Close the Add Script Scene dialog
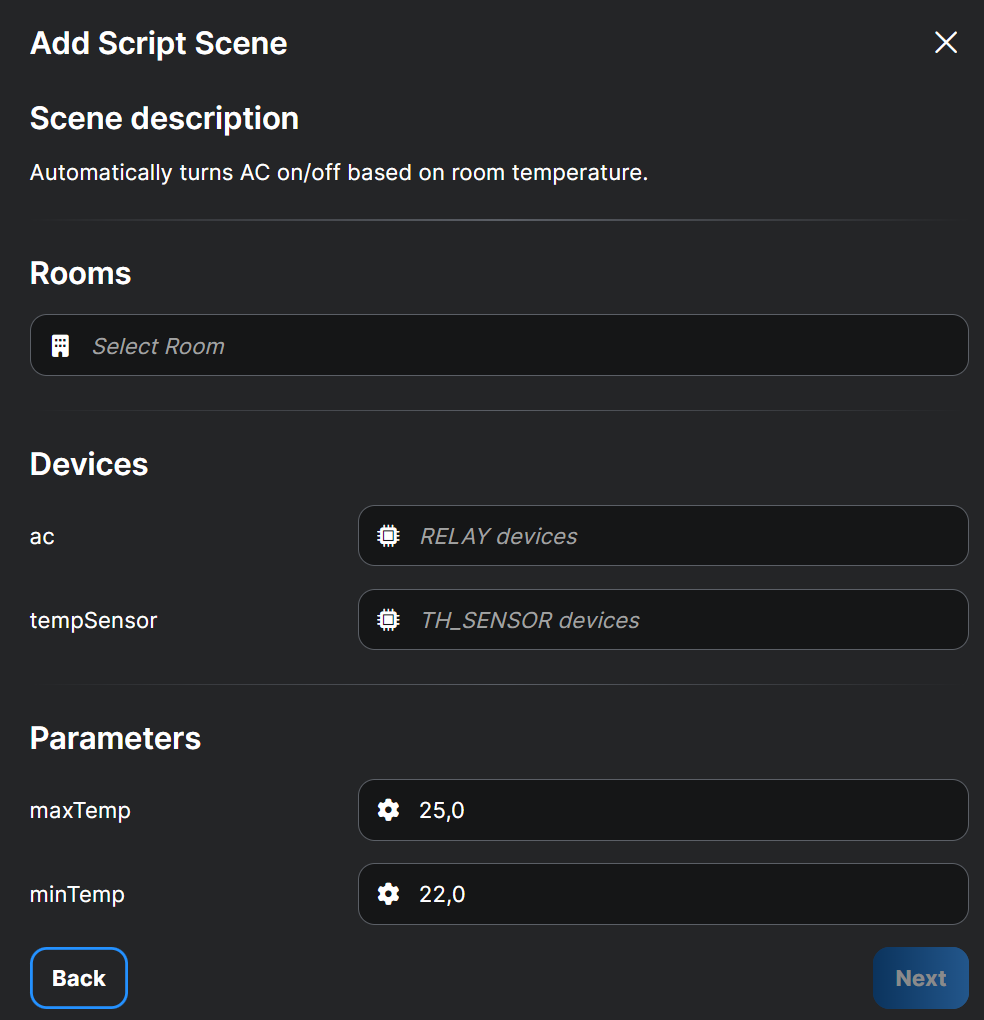The height and width of the screenshot is (1020, 984). pos(945,42)
